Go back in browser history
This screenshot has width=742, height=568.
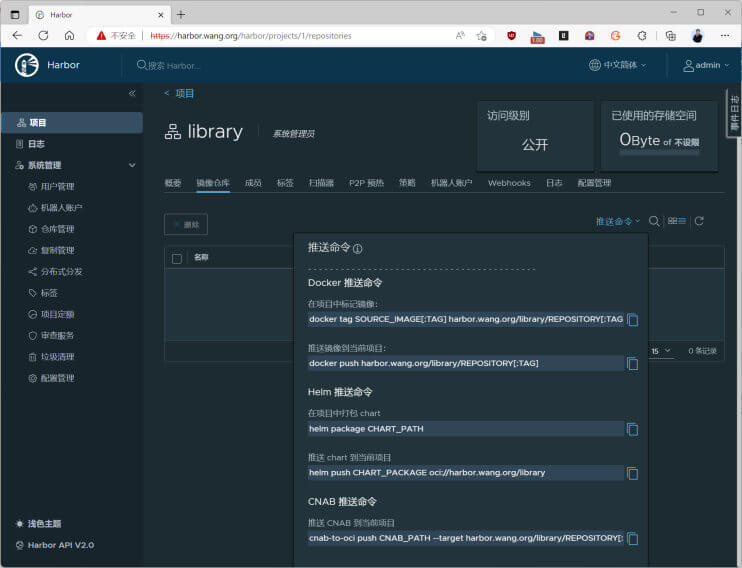[x=18, y=36]
